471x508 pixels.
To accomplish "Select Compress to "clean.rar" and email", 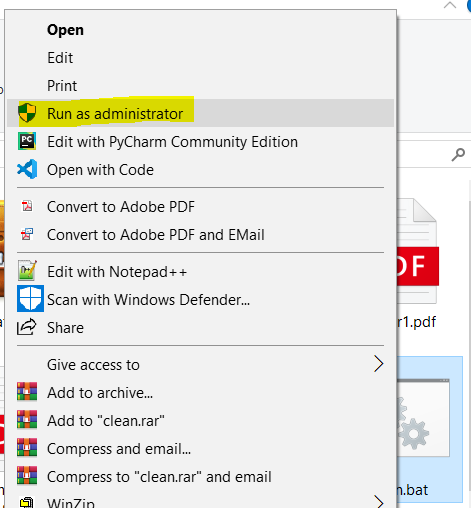I will (x=159, y=477).
